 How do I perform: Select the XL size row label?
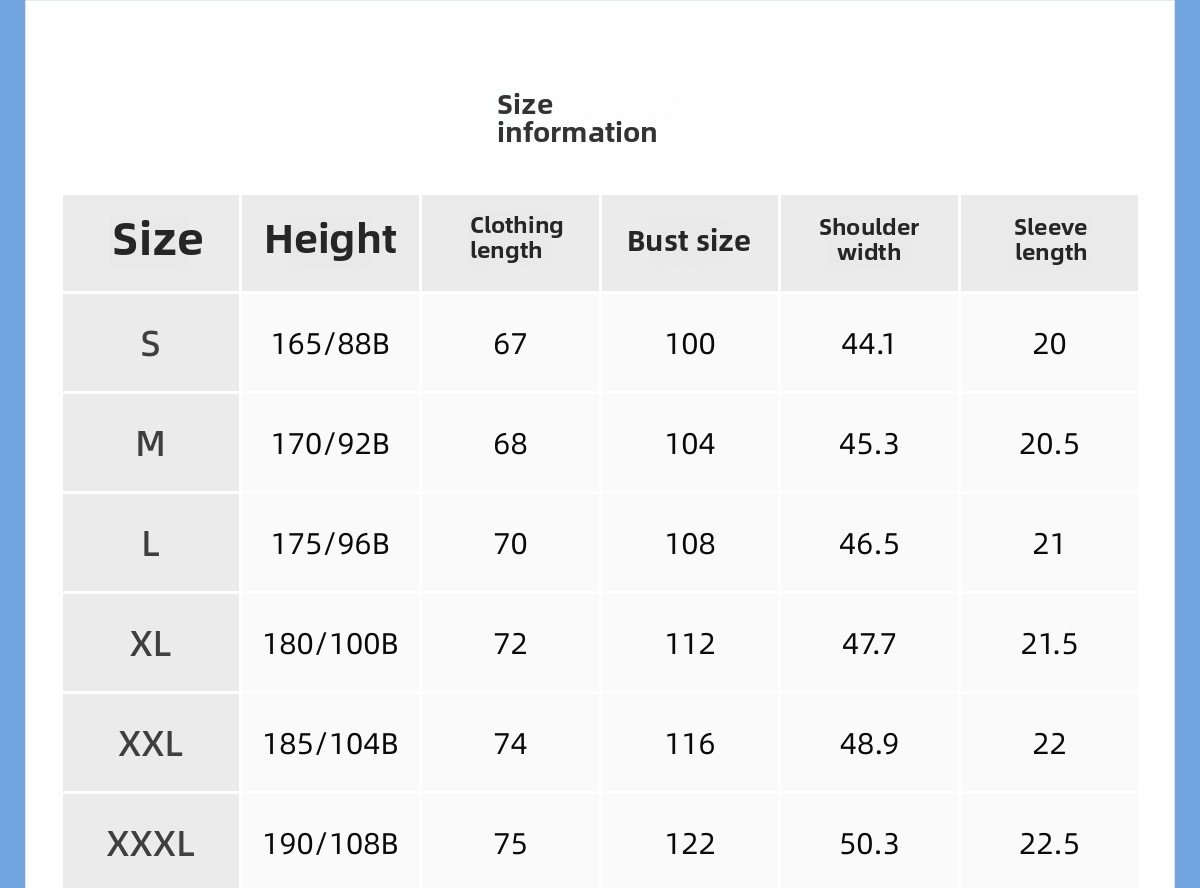tap(150, 644)
